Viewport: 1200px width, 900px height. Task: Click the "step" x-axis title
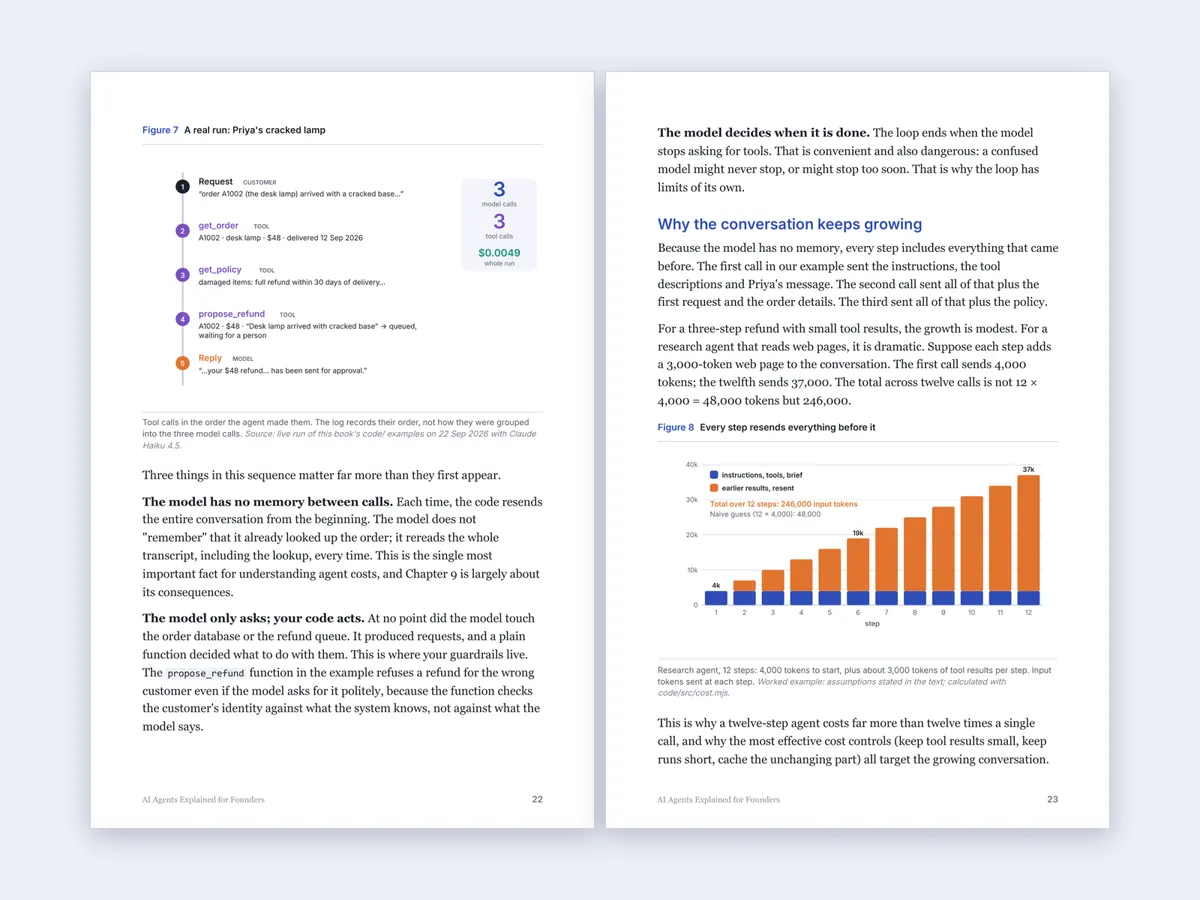click(872, 623)
